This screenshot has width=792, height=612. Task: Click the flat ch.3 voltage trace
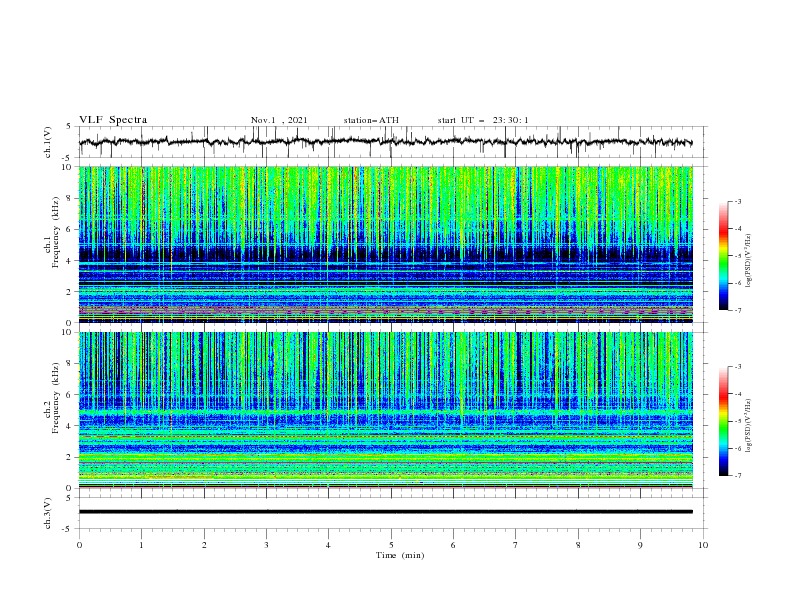click(x=385, y=512)
